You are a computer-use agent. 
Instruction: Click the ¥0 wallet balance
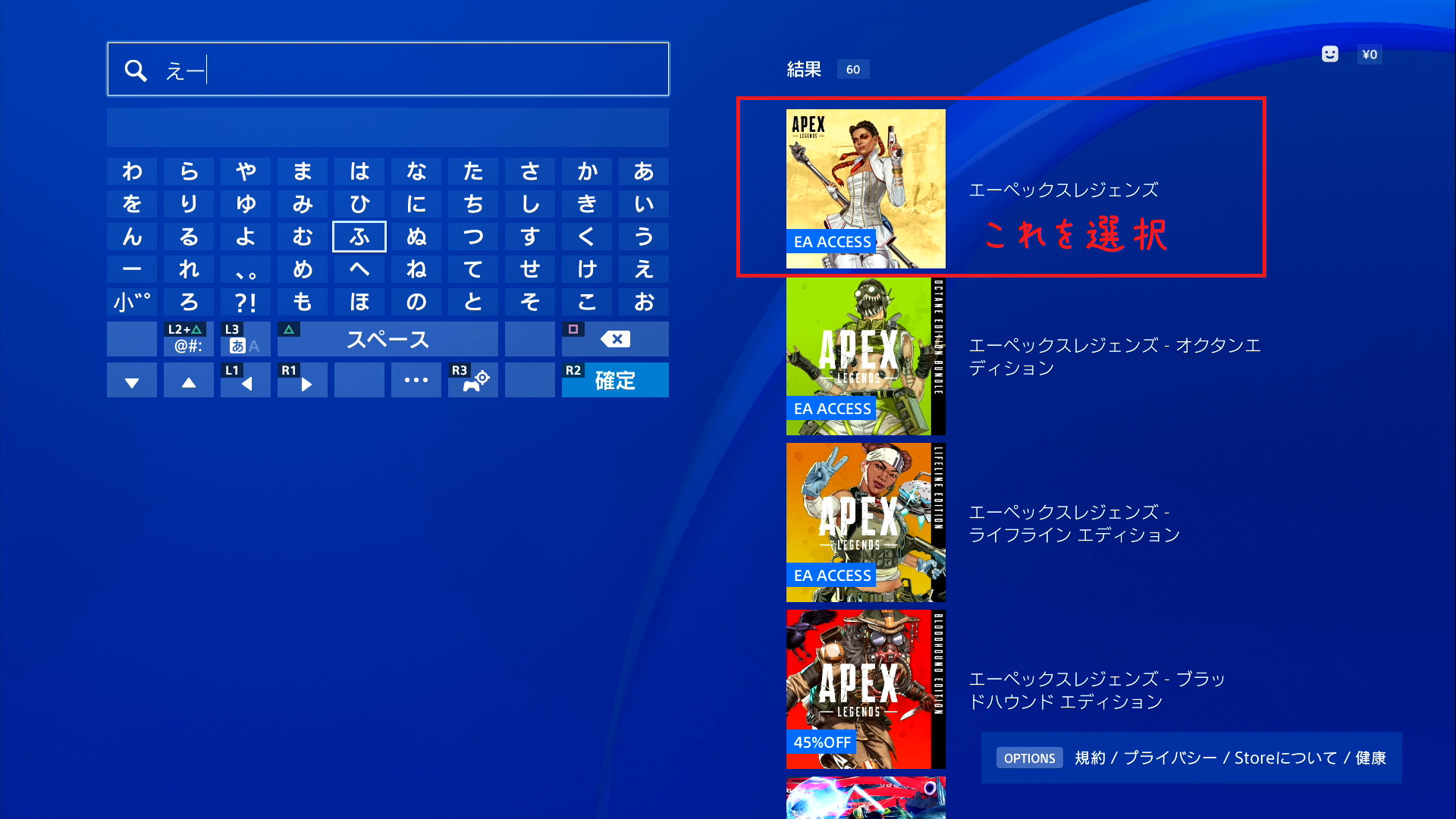point(1370,54)
